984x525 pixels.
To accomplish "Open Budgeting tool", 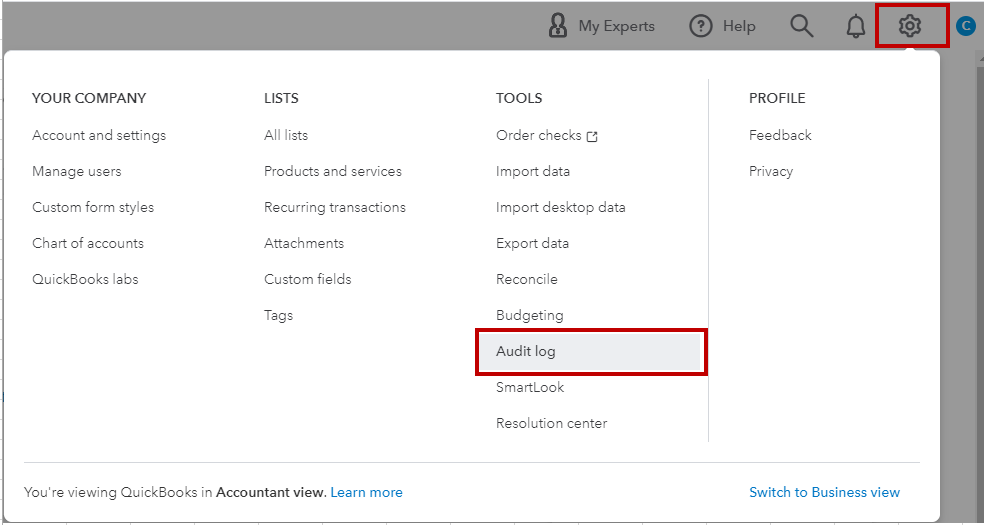I will click(x=530, y=316).
